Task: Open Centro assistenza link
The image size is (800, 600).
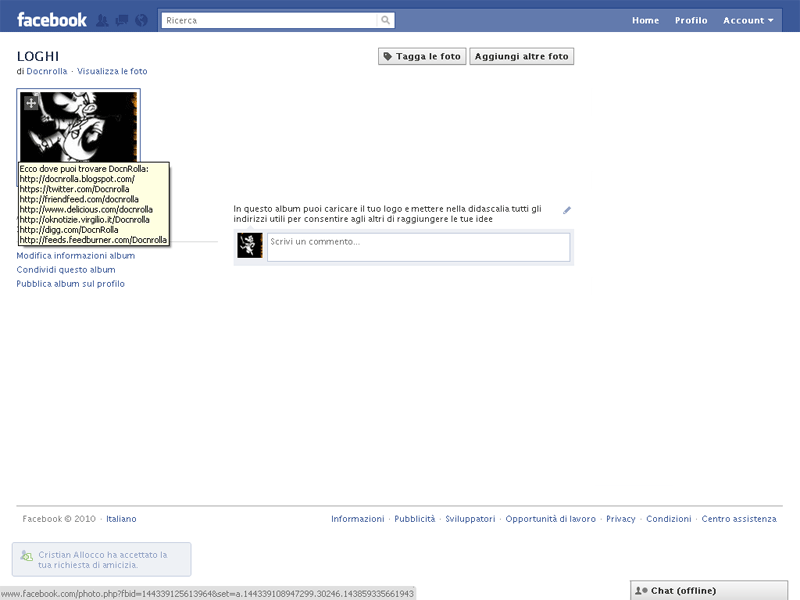Action: (739, 519)
